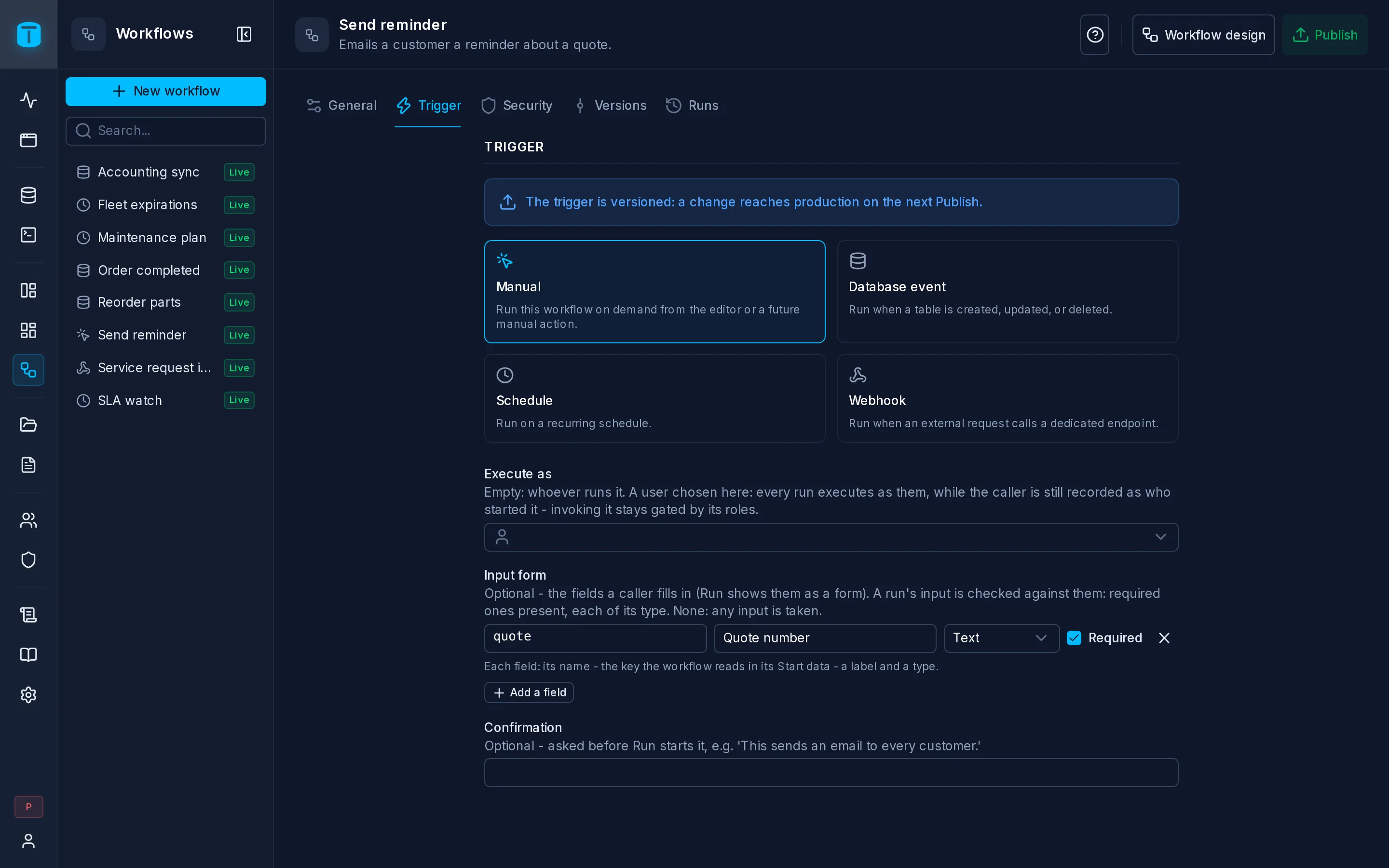Open the scroll logs icon in rail
The image size is (1389, 868).
tap(28, 615)
